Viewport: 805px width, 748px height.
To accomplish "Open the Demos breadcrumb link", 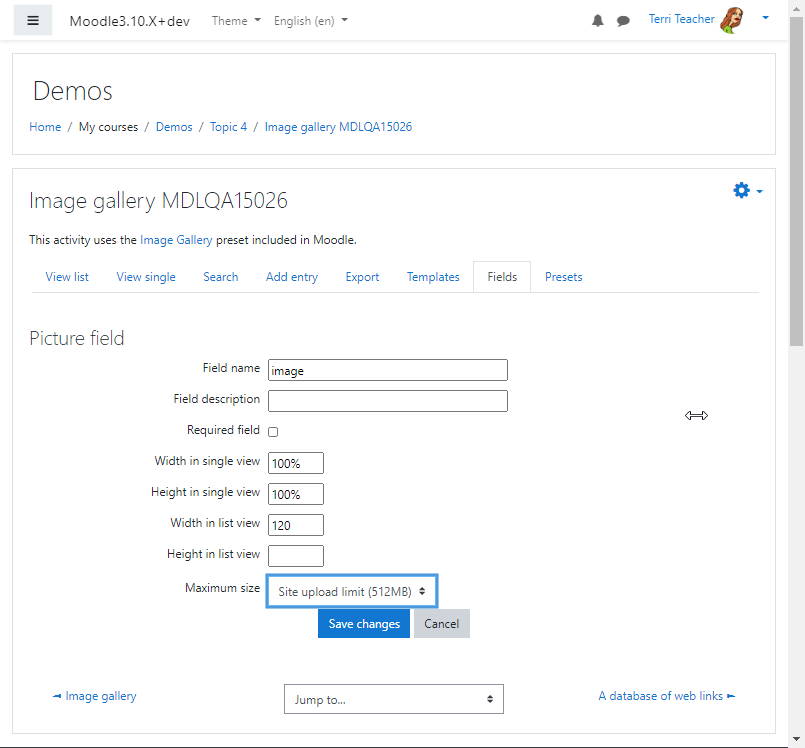I will (x=174, y=127).
